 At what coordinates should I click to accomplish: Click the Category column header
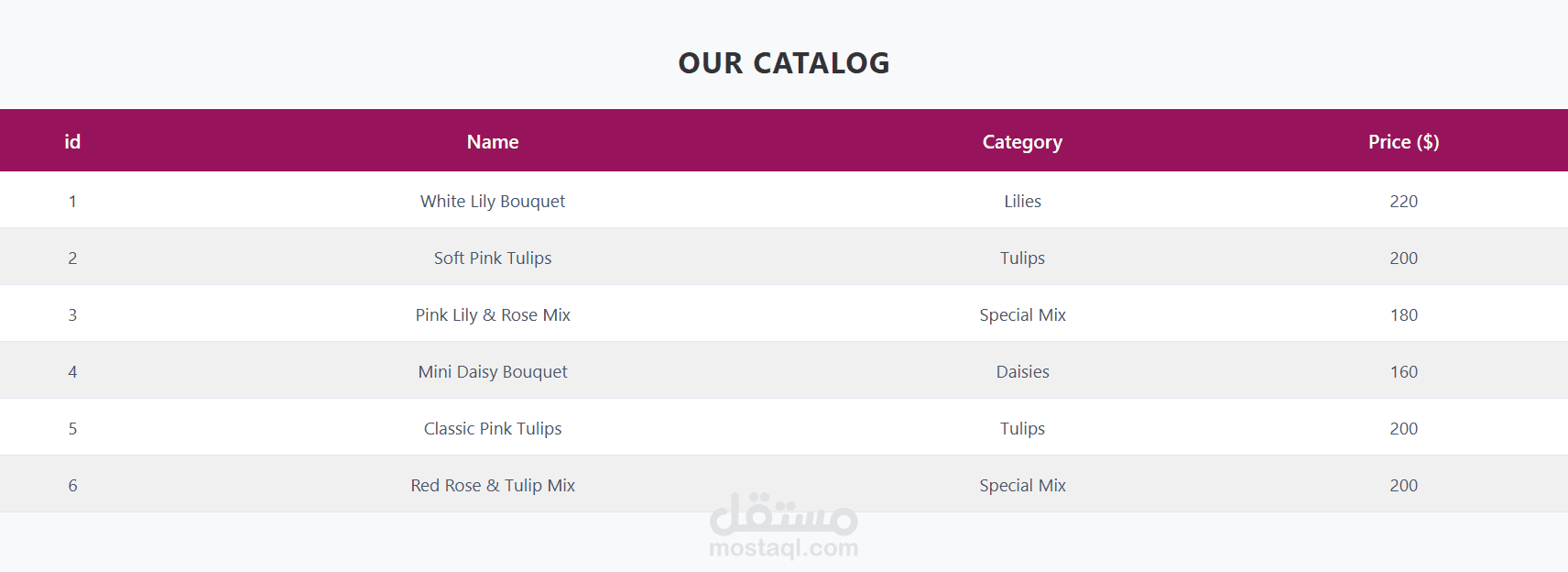coord(1022,142)
